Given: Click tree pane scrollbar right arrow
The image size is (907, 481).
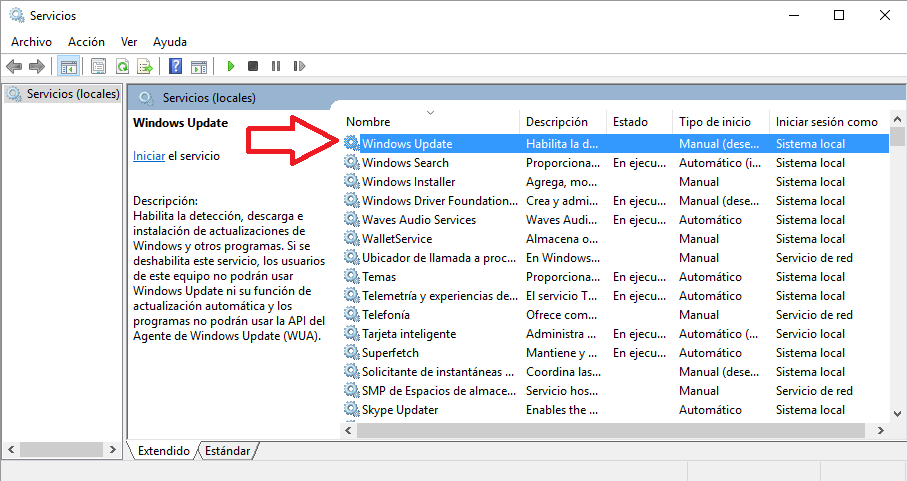Looking at the screenshot, I should [x=112, y=449].
